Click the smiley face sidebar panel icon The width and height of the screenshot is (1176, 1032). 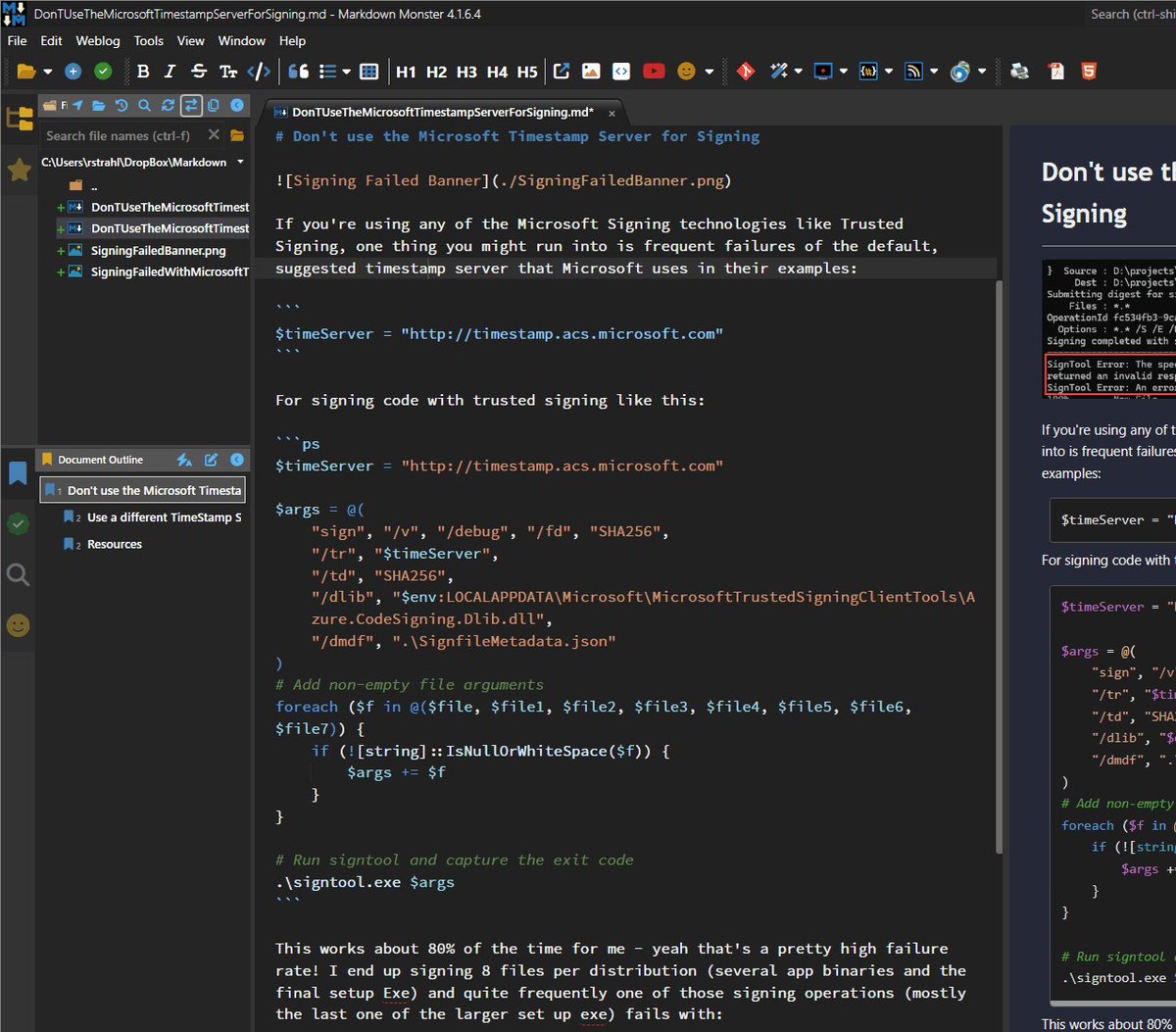pyautogui.click(x=18, y=625)
